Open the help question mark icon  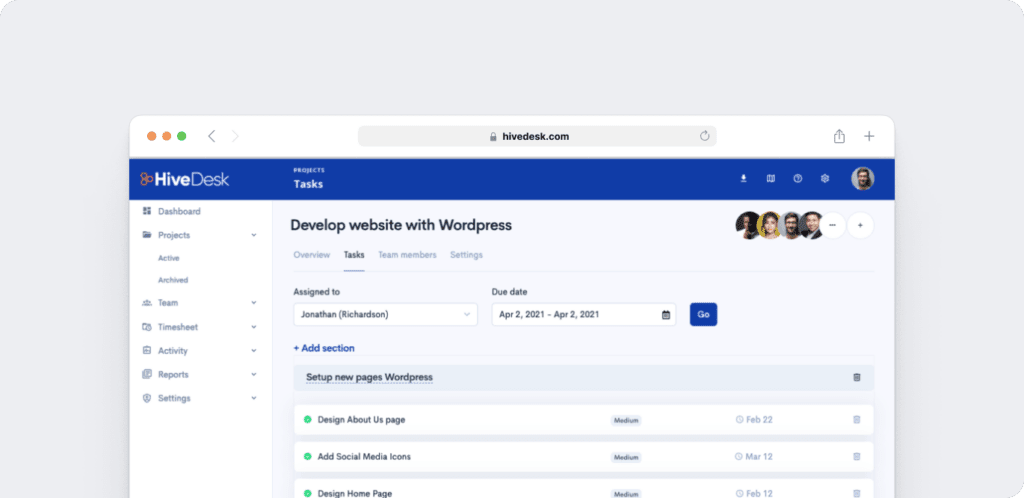click(798, 179)
